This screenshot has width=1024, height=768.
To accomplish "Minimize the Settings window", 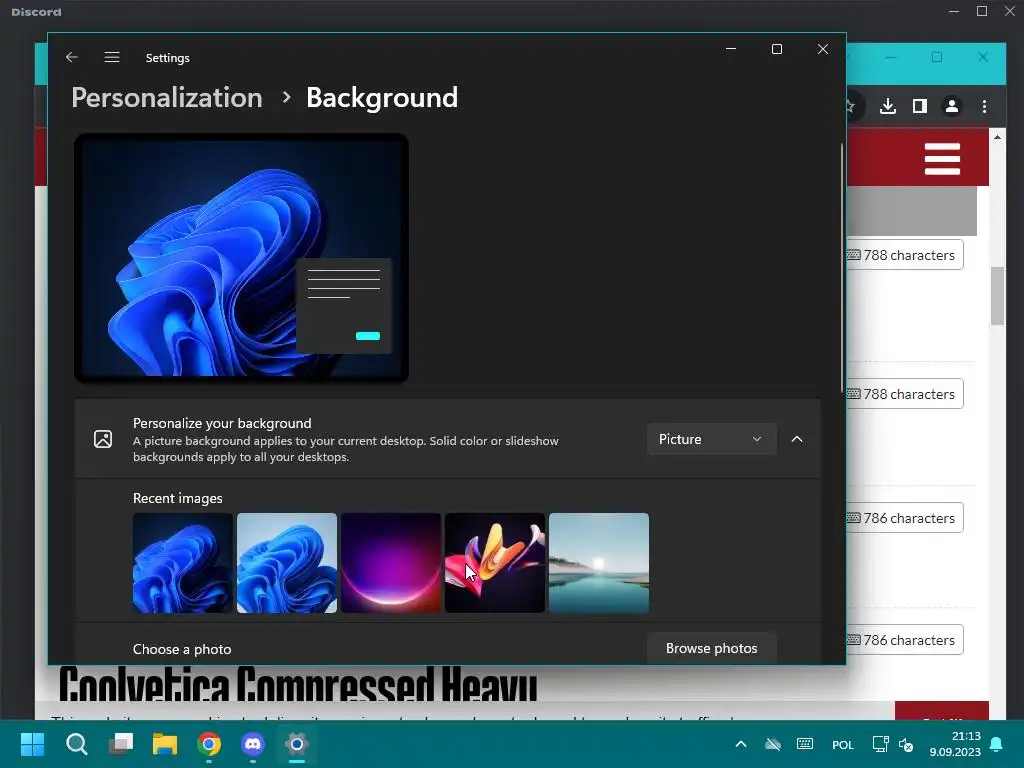I will [731, 49].
